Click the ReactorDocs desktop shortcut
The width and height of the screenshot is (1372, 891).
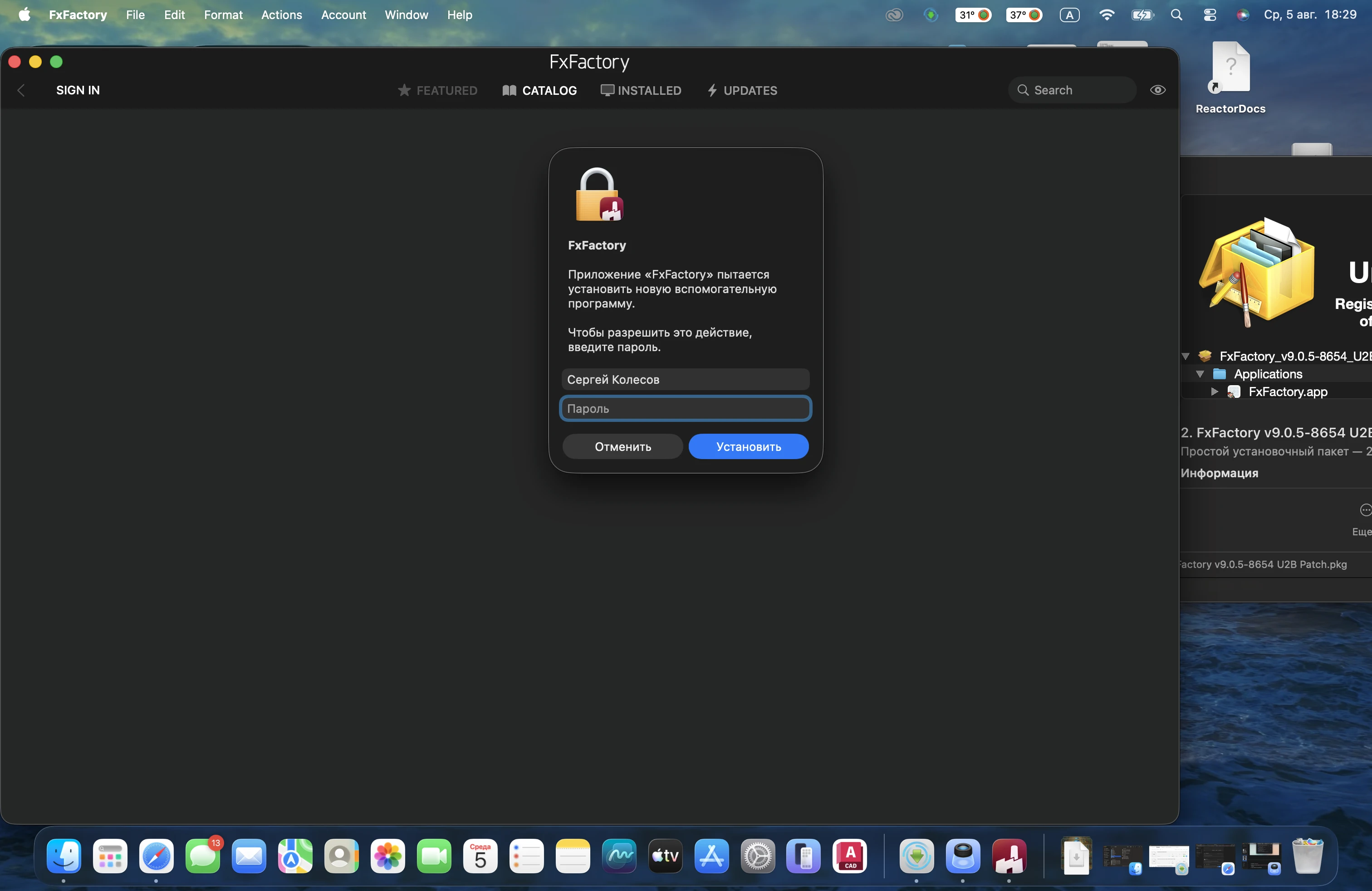coord(1231,77)
